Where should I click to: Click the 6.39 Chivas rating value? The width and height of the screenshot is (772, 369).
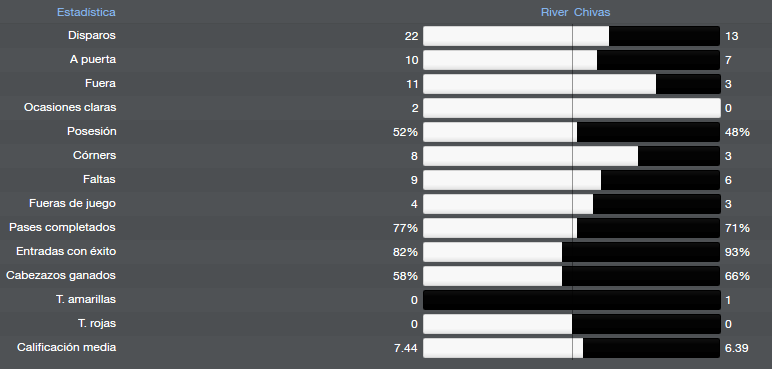pos(737,348)
